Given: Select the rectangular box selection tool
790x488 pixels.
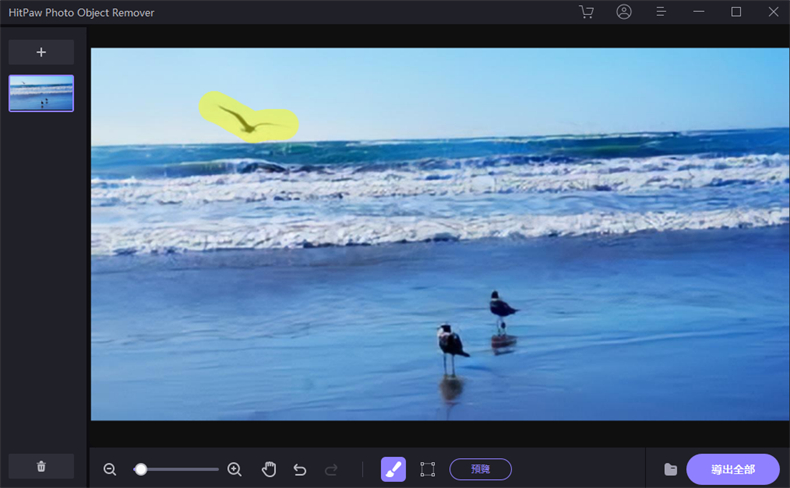Looking at the screenshot, I should [x=428, y=469].
